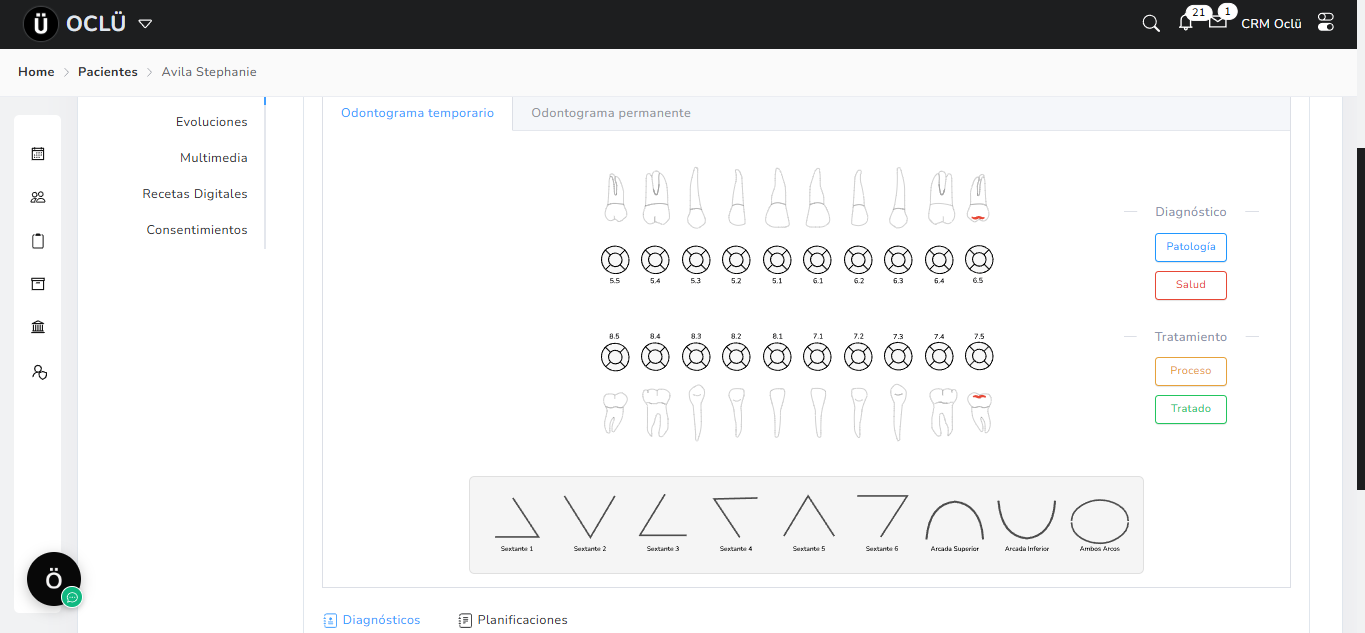Choose Arcada Inferior arch
The image size is (1365, 633).
click(x=1027, y=525)
